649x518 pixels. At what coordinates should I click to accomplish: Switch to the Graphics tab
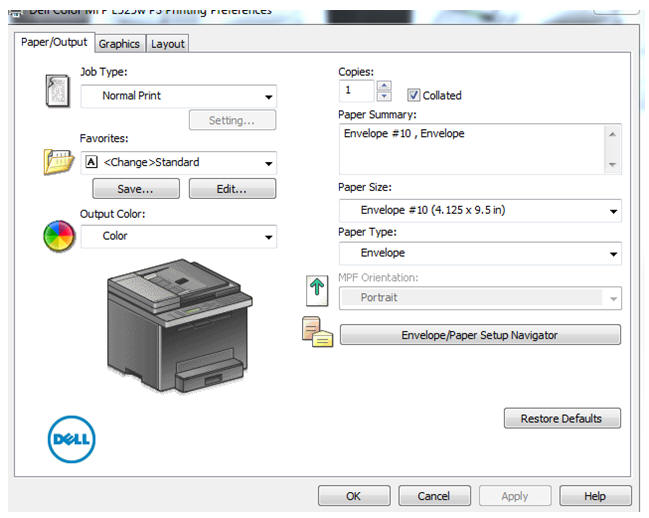pyautogui.click(x=119, y=44)
